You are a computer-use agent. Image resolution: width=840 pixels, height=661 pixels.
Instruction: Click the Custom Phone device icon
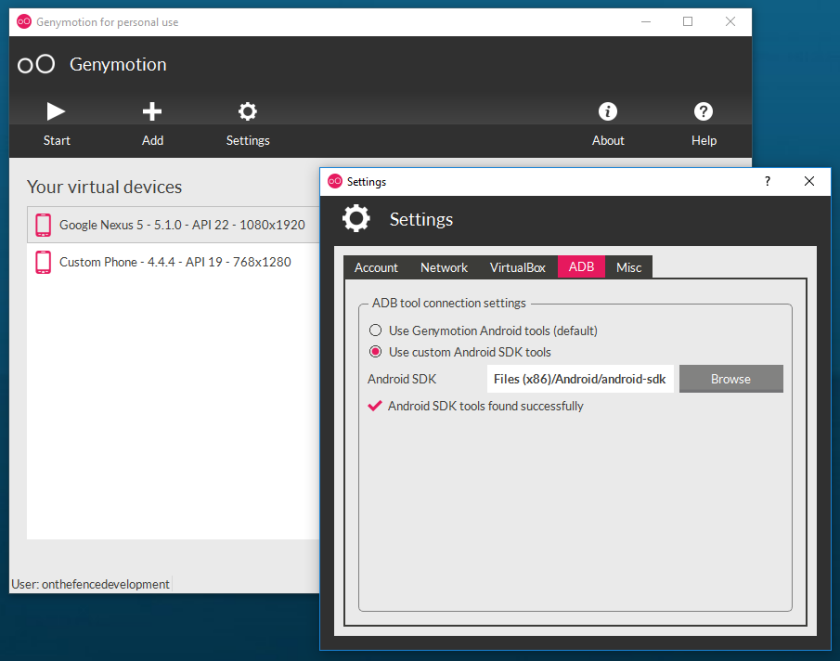[x=43, y=262]
